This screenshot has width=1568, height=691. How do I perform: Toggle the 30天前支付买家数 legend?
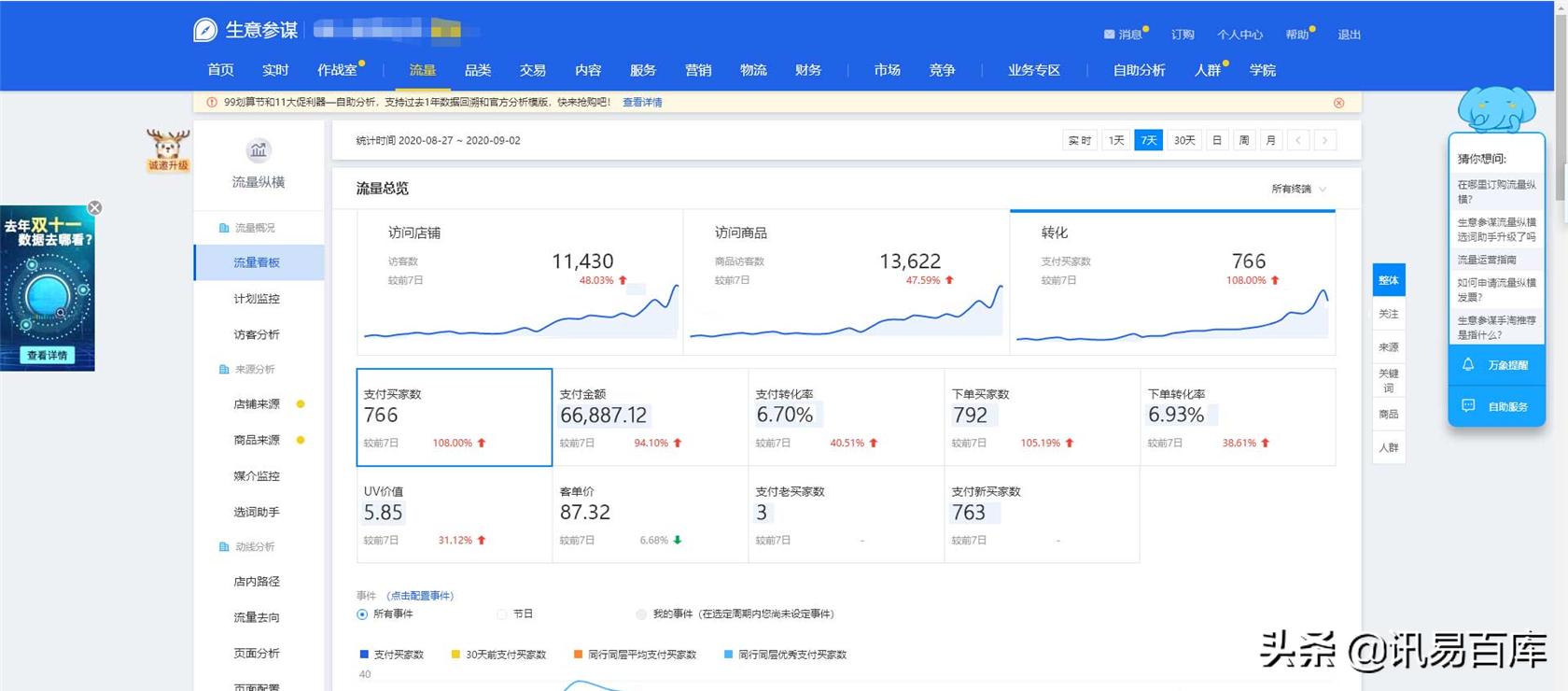click(x=498, y=655)
